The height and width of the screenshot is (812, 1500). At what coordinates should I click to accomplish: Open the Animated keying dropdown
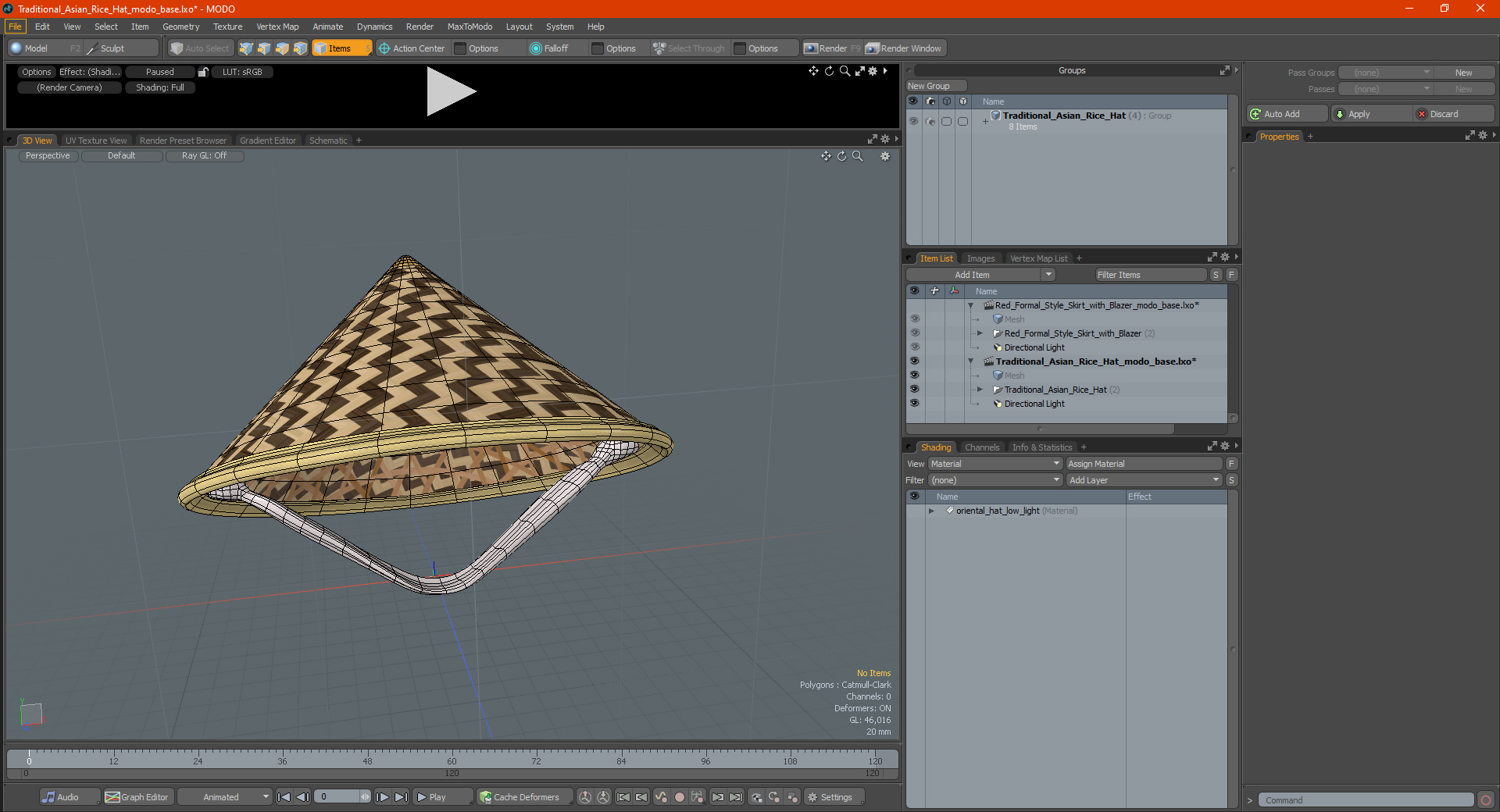224,797
